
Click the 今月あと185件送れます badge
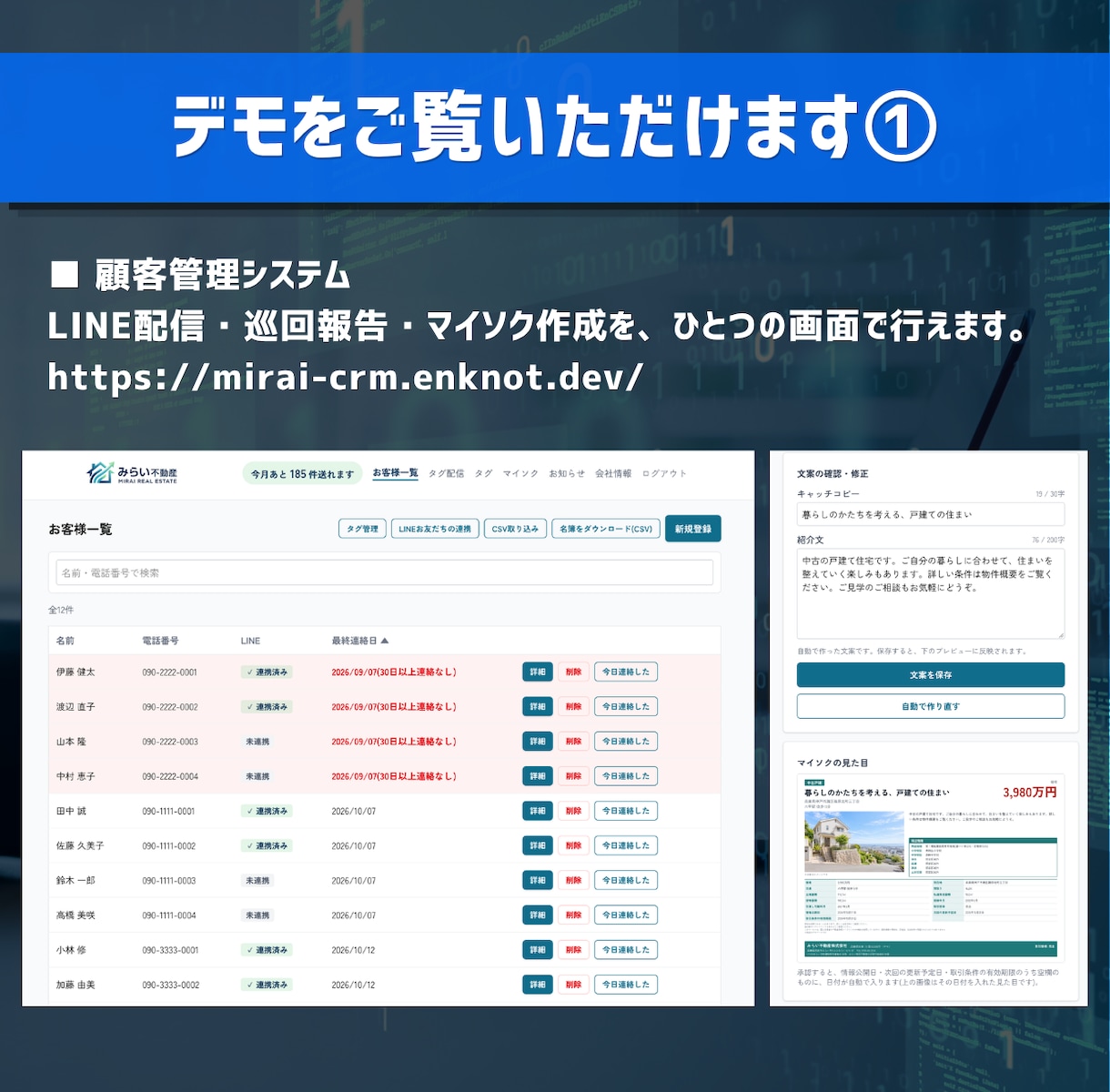pyautogui.click(x=302, y=474)
